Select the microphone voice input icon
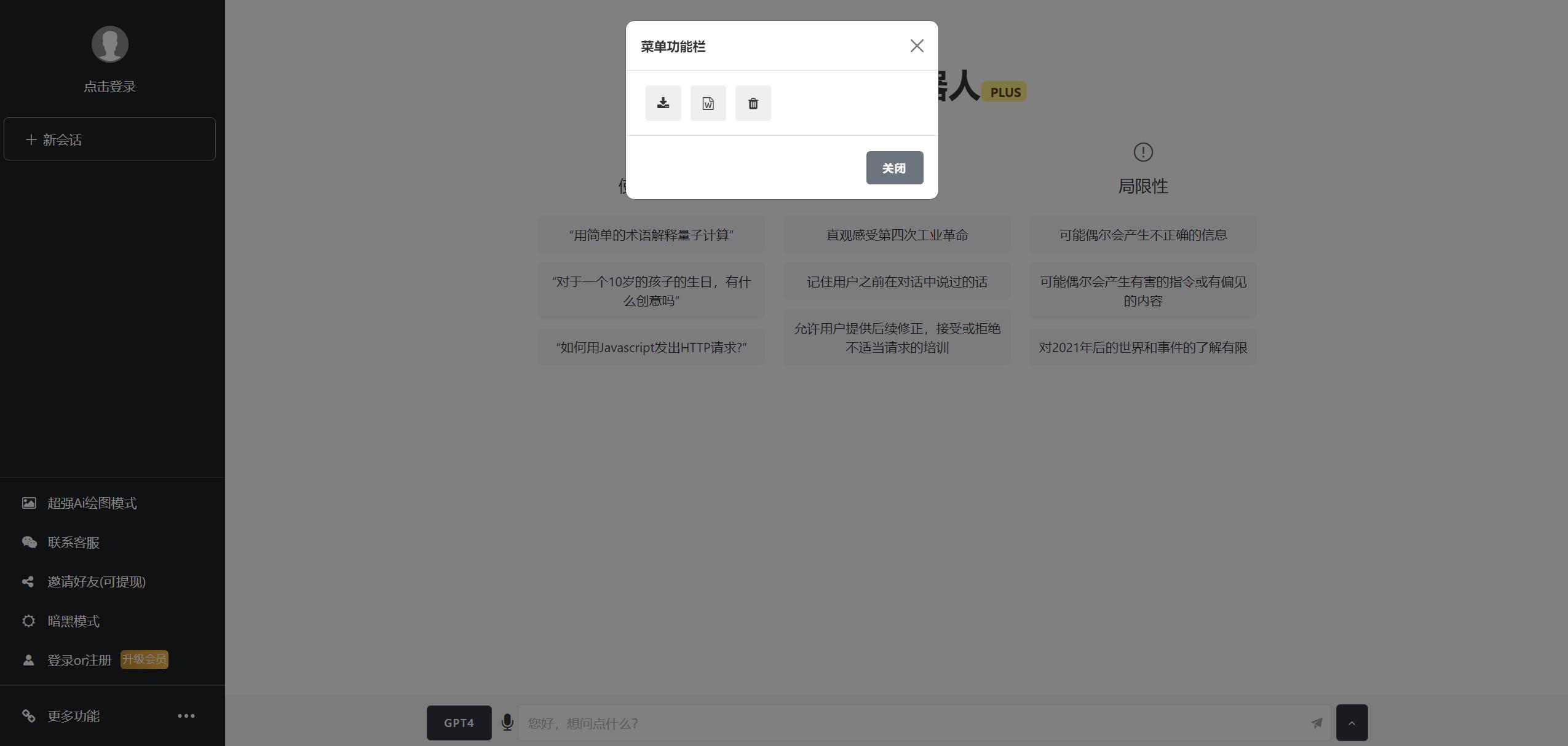This screenshot has width=1568, height=746. pyautogui.click(x=508, y=723)
